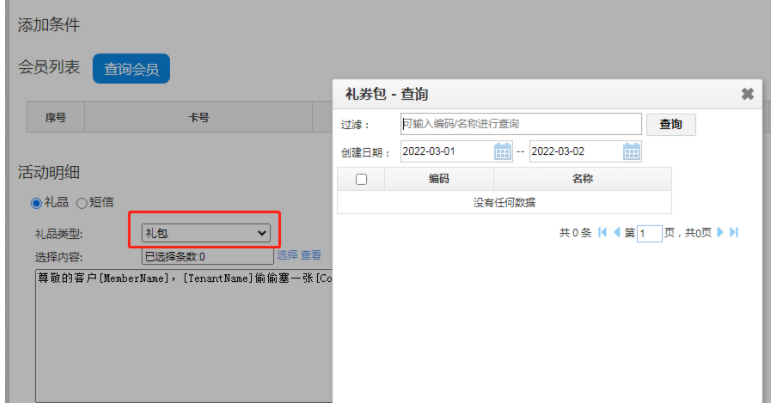
Task: Close the 礼券包 - 查询 dialog
Action: tap(747, 93)
